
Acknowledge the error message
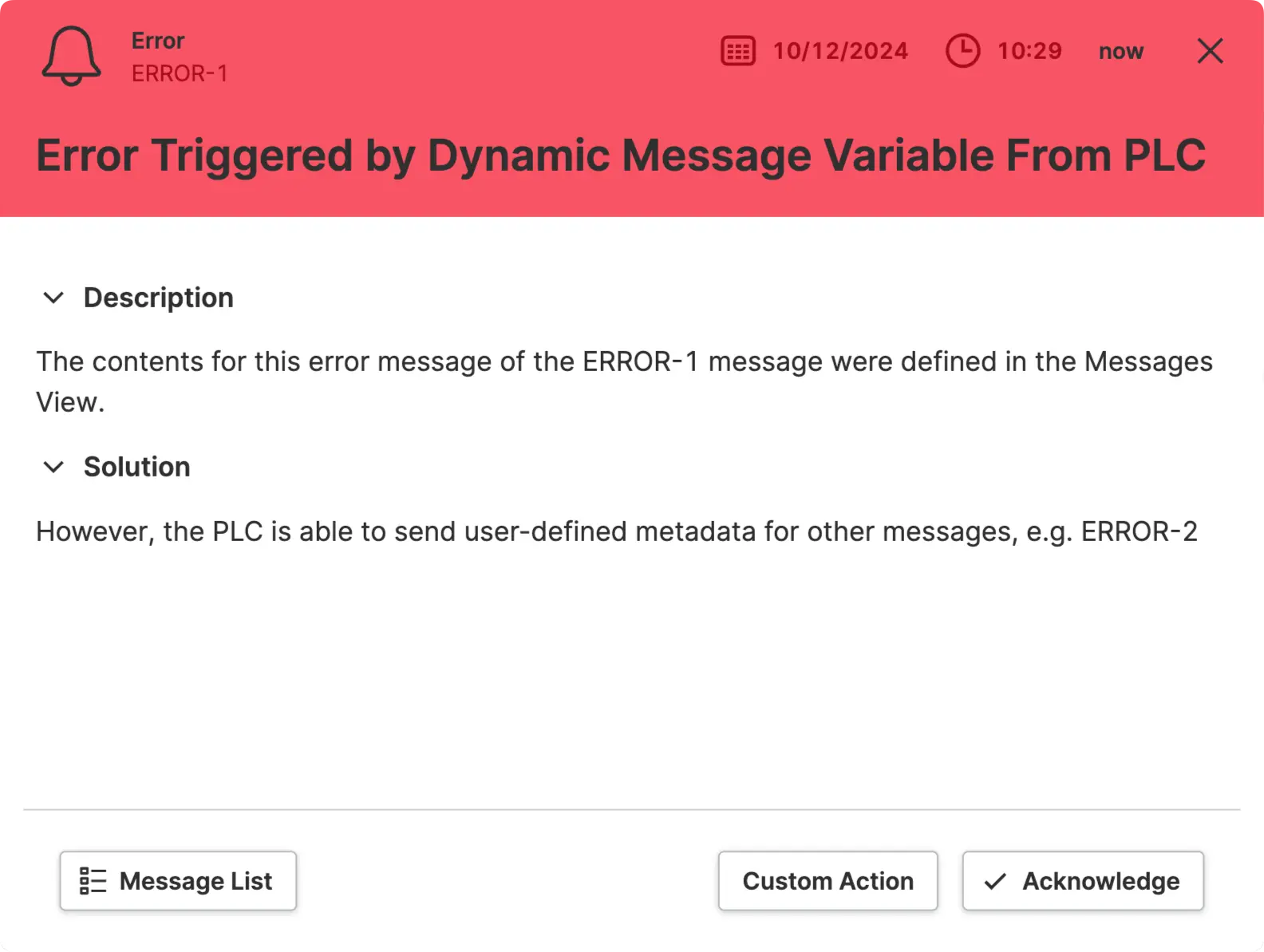click(1083, 881)
